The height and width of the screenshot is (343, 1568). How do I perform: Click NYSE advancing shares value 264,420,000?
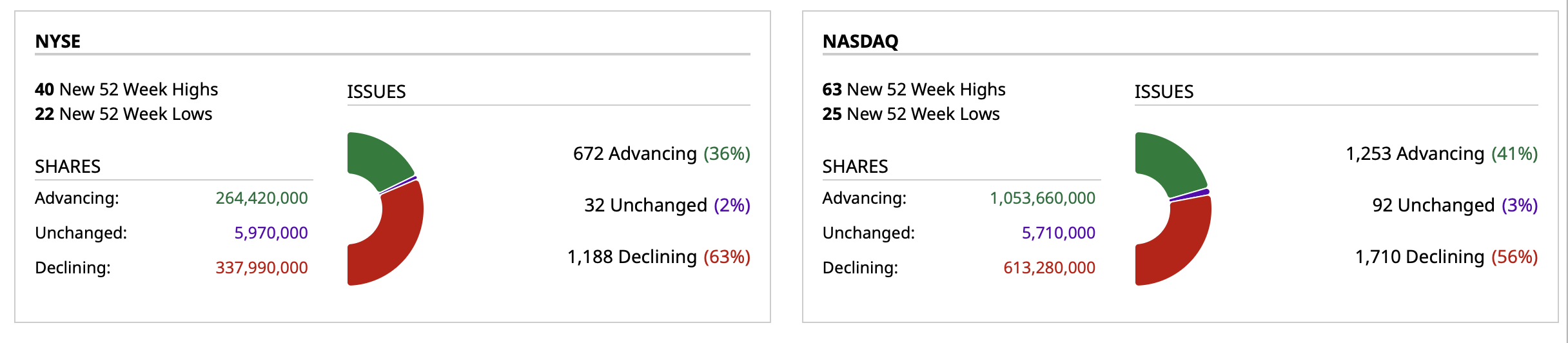tap(261, 198)
